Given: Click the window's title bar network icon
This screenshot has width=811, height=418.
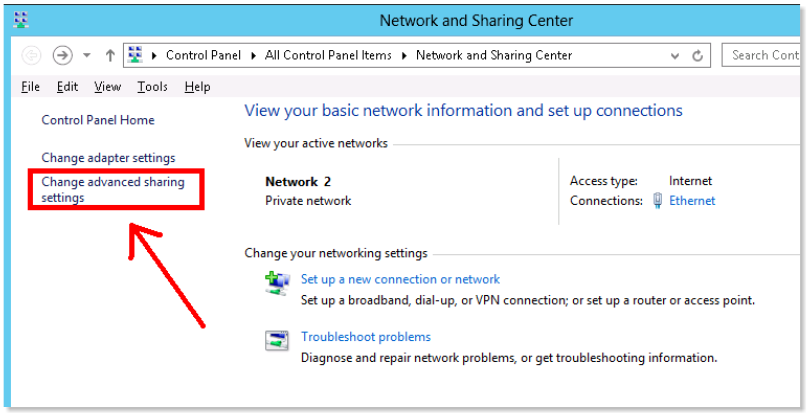Looking at the screenshot, I should click(x=21, y=20).
